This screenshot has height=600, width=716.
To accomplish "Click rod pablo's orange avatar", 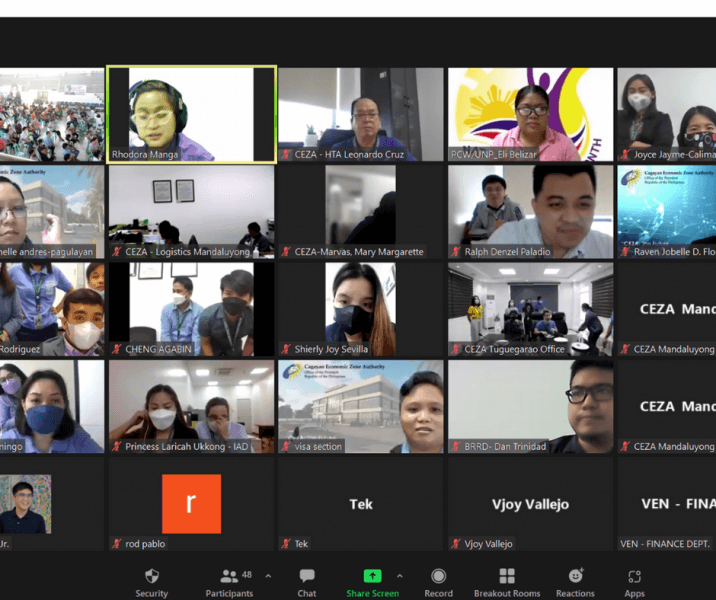I will [x=191, y=504].
